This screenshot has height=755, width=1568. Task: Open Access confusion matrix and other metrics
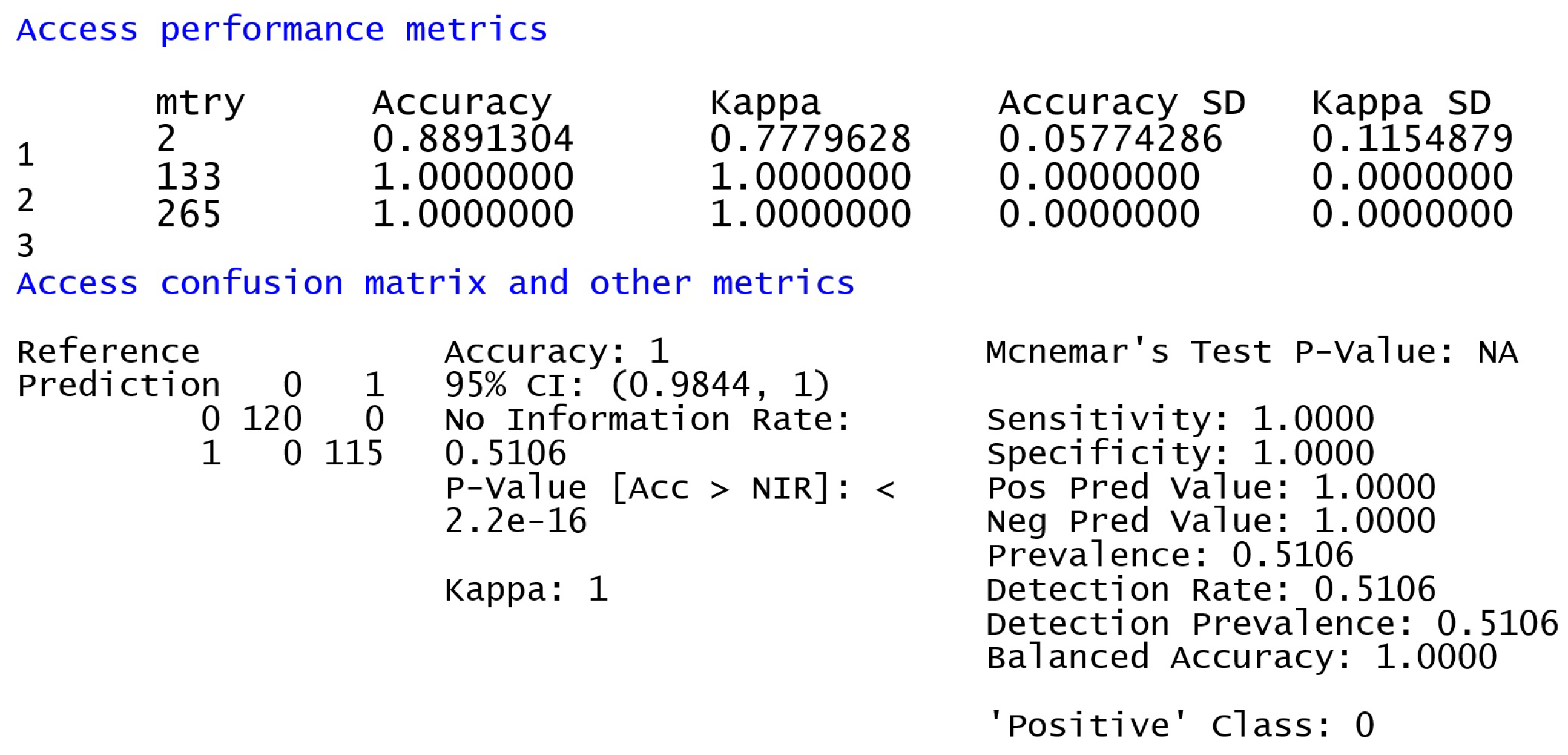[x=435, y=283]
